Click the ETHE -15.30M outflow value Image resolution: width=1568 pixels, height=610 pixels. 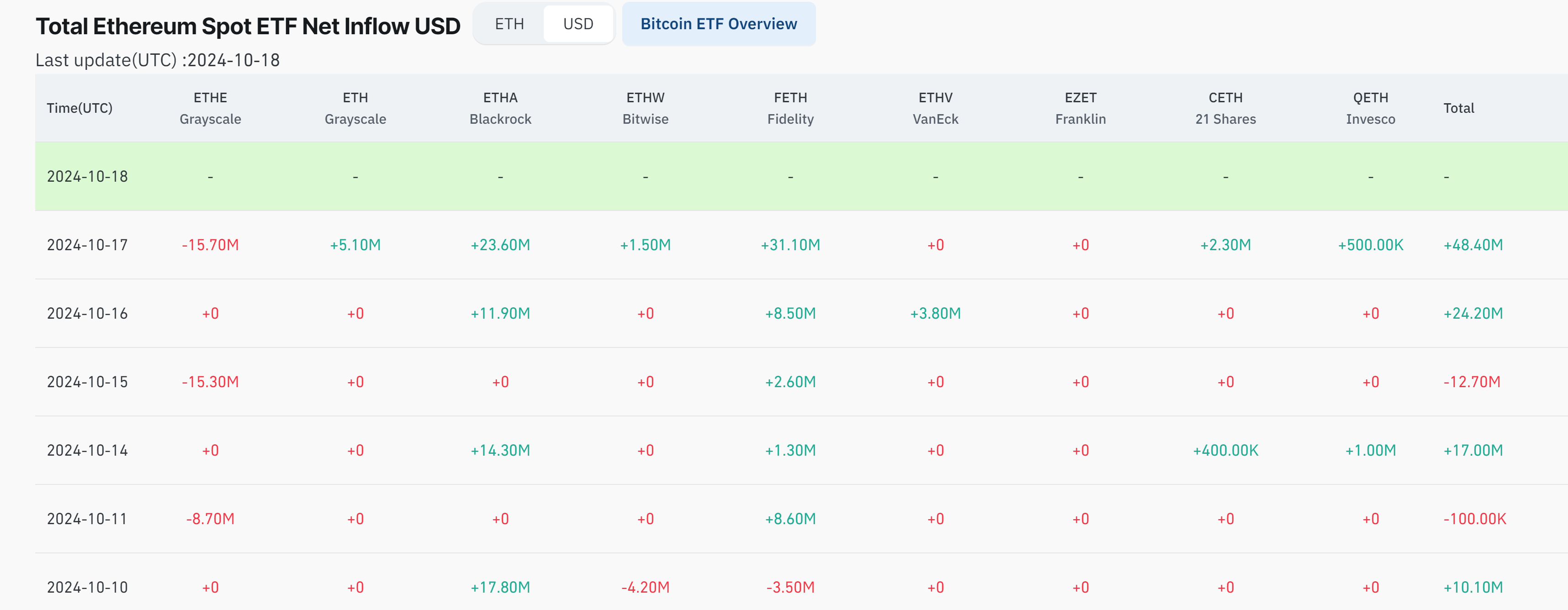click(210, 382)
